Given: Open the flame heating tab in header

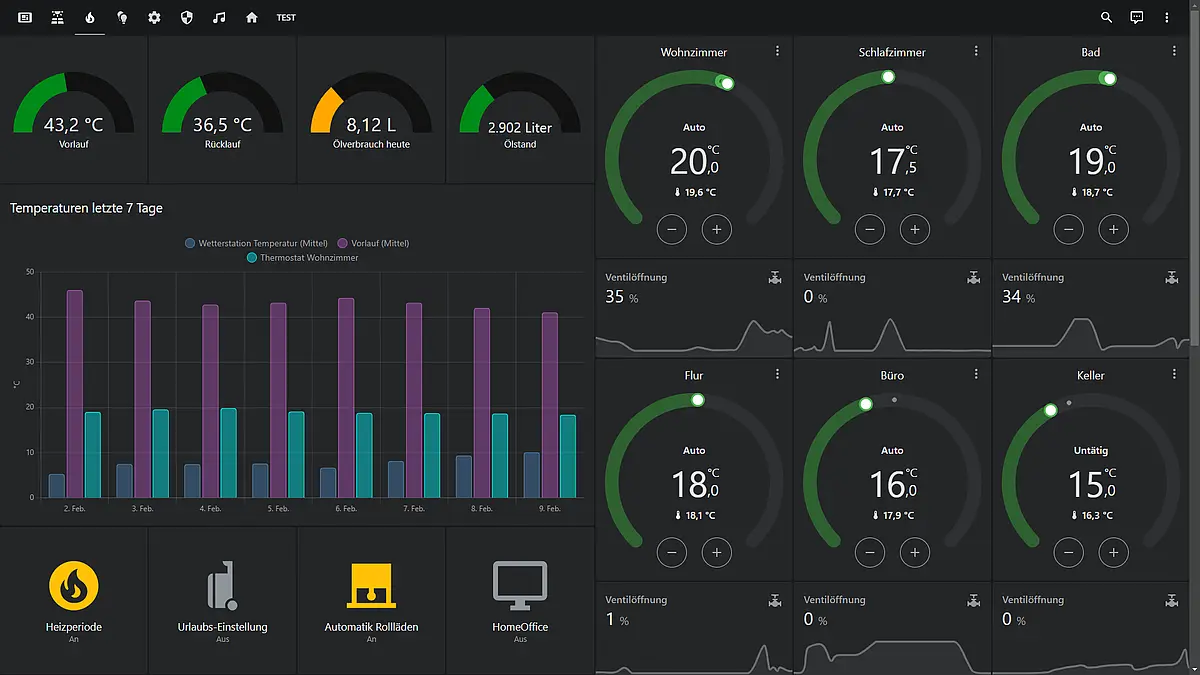Looking at the screenshot, I should (x=90, y=17).
